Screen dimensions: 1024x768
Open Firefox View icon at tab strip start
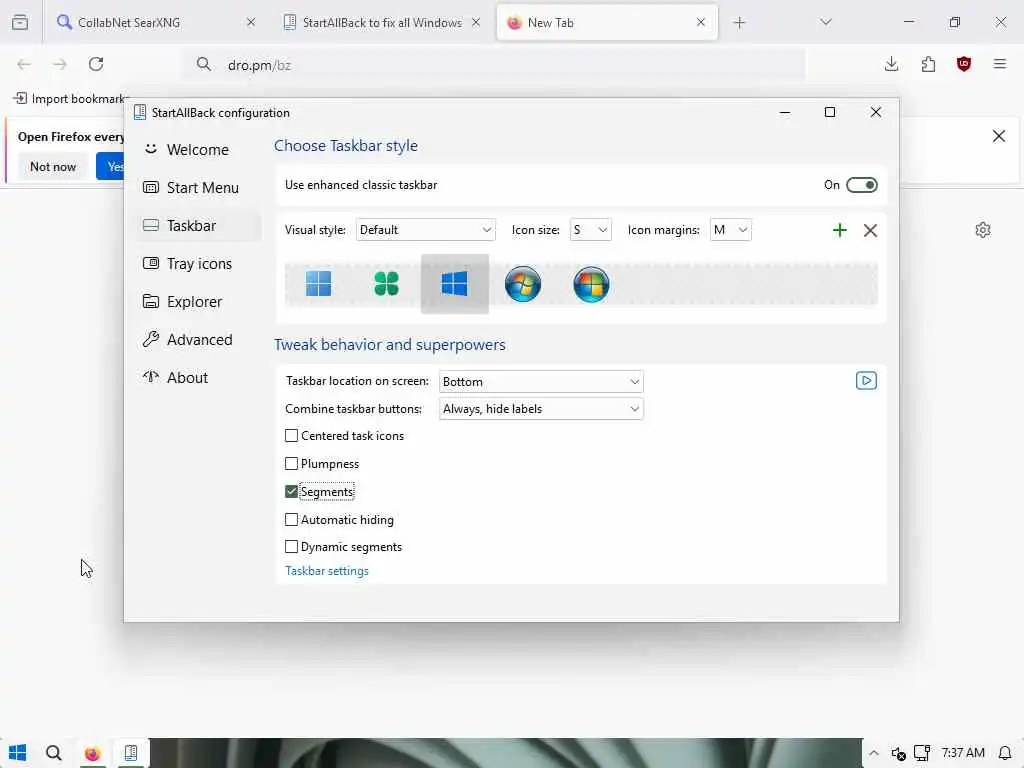pos(20,23)
